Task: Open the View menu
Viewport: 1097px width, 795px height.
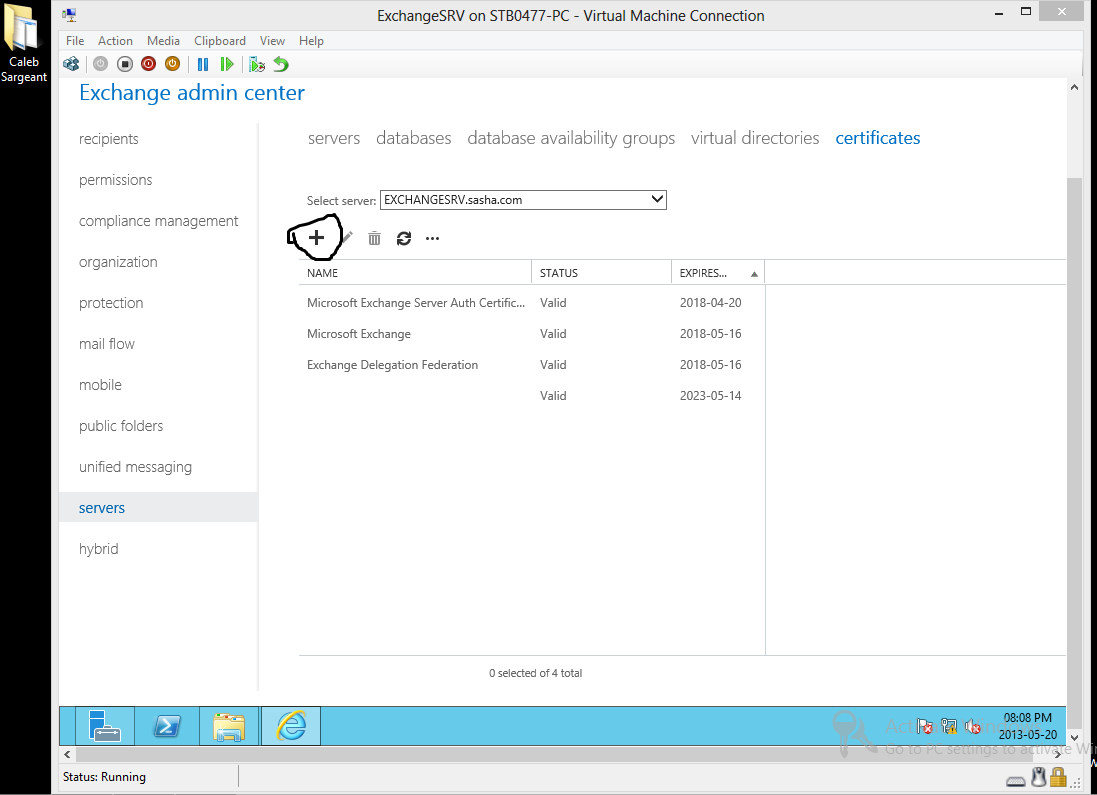Action: pos(272,41)
